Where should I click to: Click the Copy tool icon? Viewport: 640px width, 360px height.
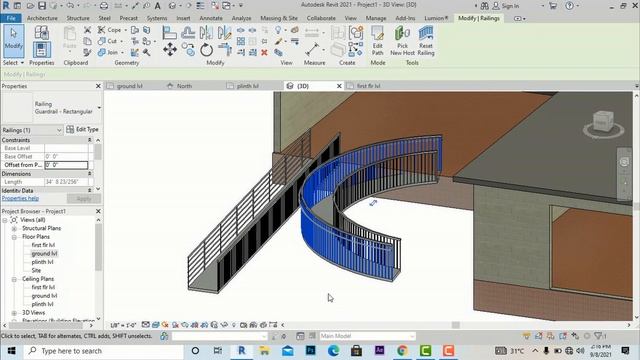[188, 50]
